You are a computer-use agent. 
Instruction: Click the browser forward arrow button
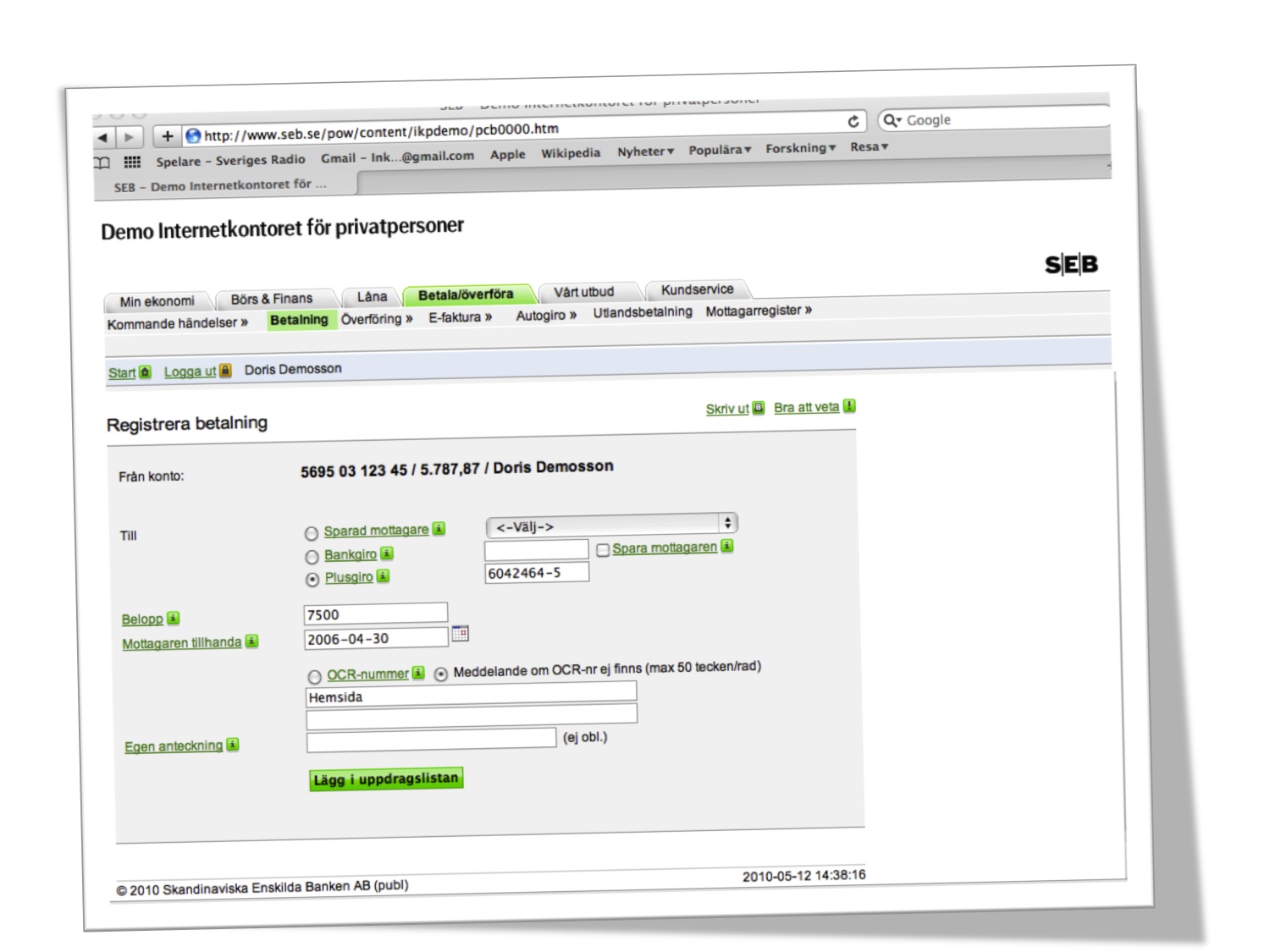(129, 136)
